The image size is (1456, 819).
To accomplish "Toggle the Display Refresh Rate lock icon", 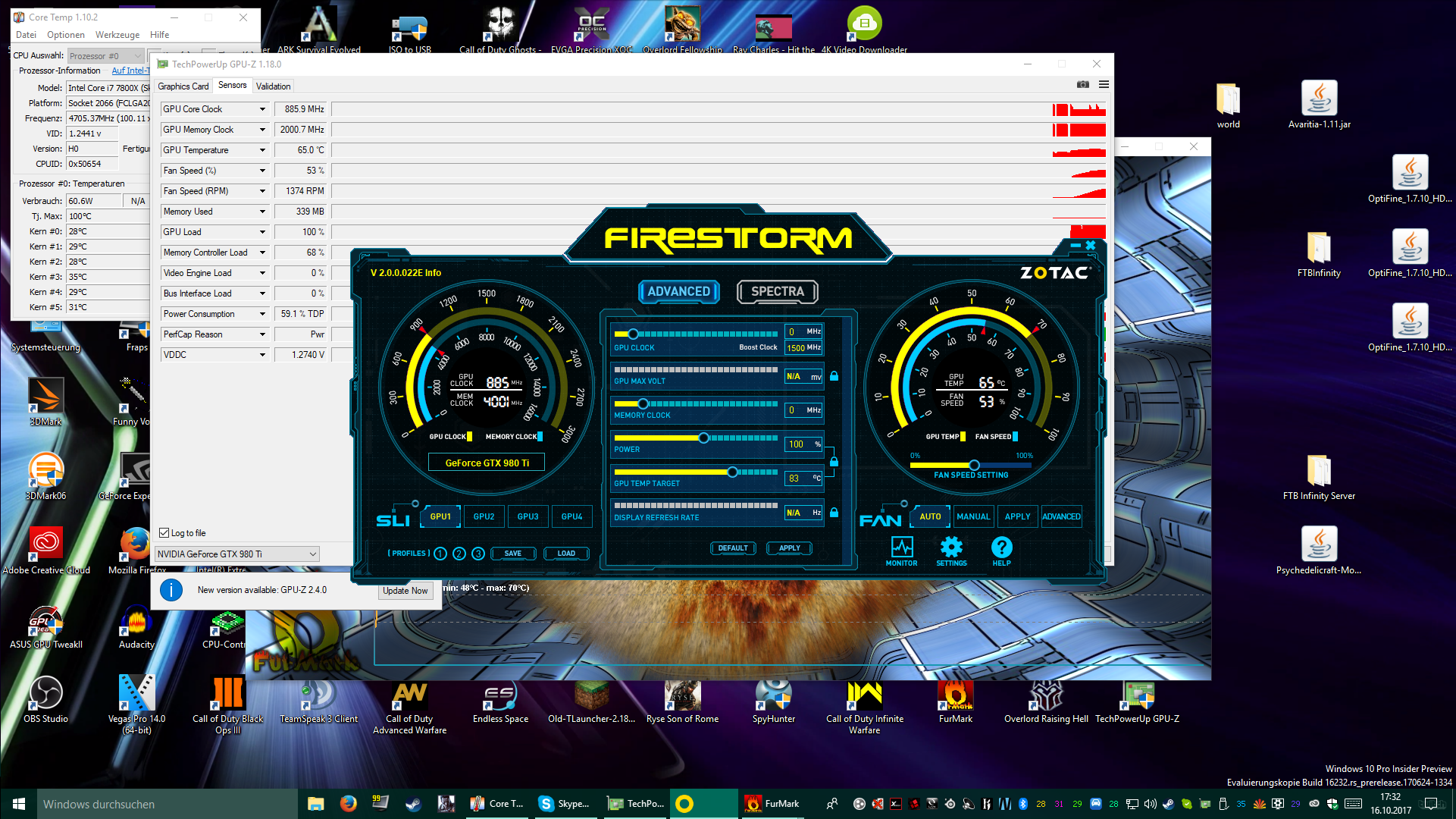I will pyautogui.click(x=834, y=513).
